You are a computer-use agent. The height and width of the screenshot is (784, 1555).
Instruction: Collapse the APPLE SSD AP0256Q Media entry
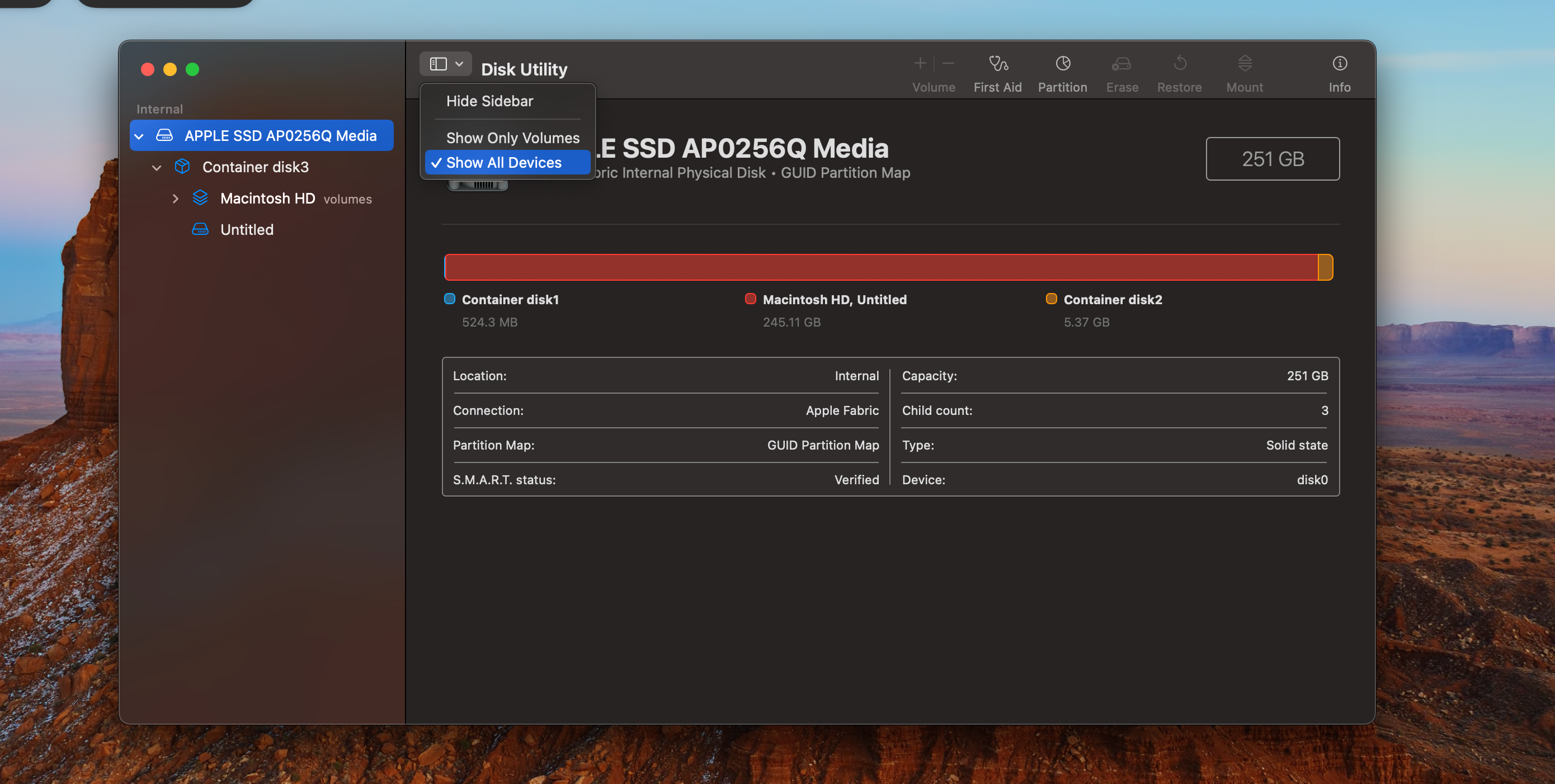click(139, 135)
